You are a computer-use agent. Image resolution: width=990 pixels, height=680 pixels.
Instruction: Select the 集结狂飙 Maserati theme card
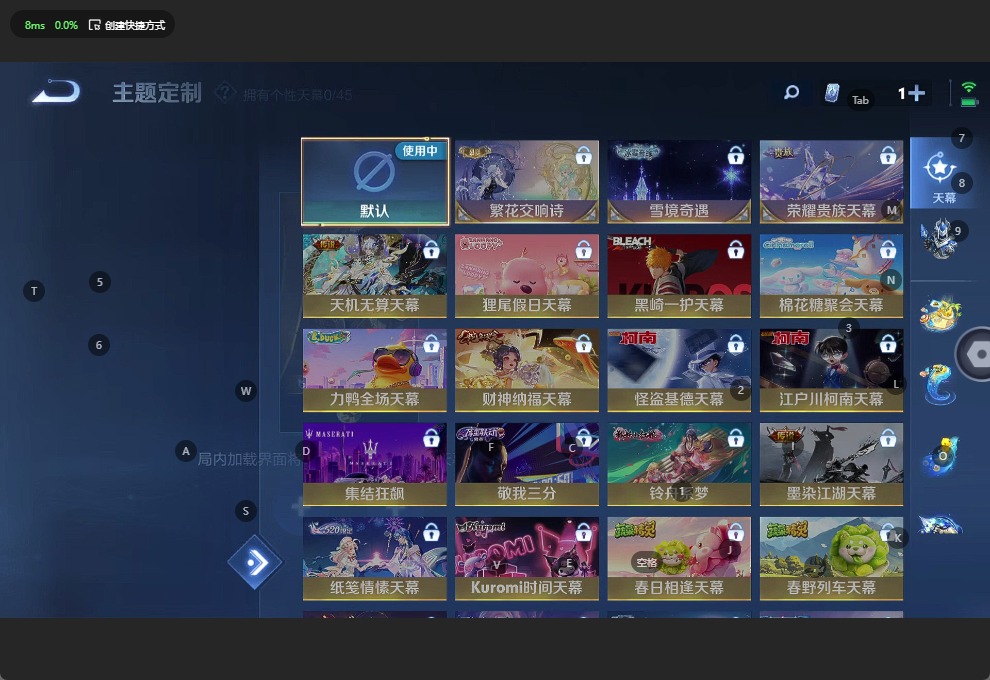click(x=374, y=464)
